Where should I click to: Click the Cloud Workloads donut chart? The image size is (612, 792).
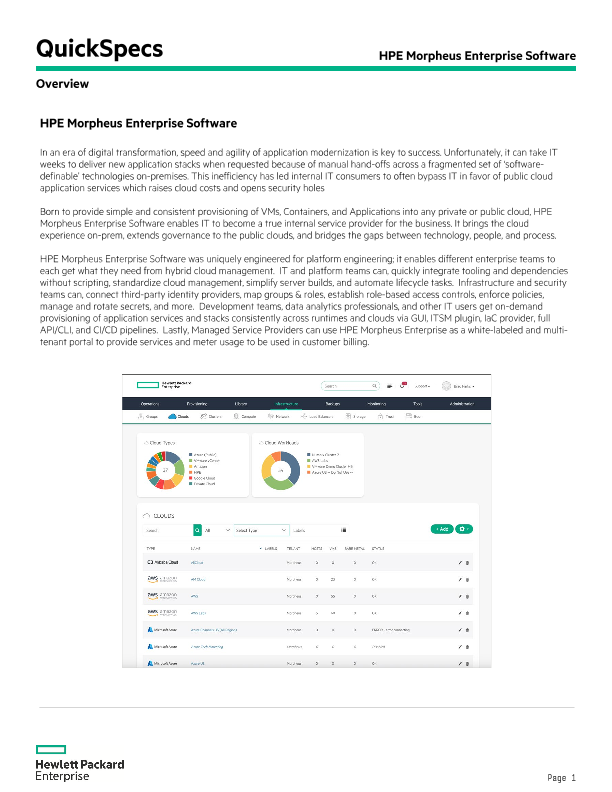pos(280,470)
